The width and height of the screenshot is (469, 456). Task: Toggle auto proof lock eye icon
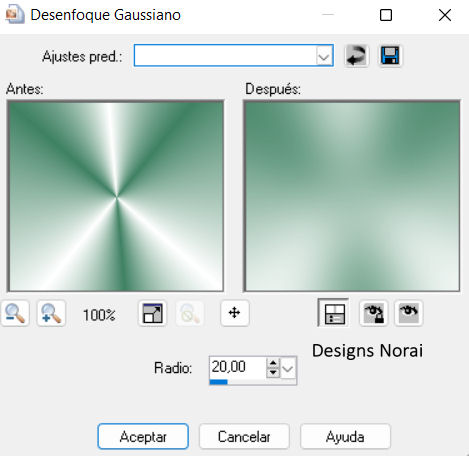coord(374,313)
